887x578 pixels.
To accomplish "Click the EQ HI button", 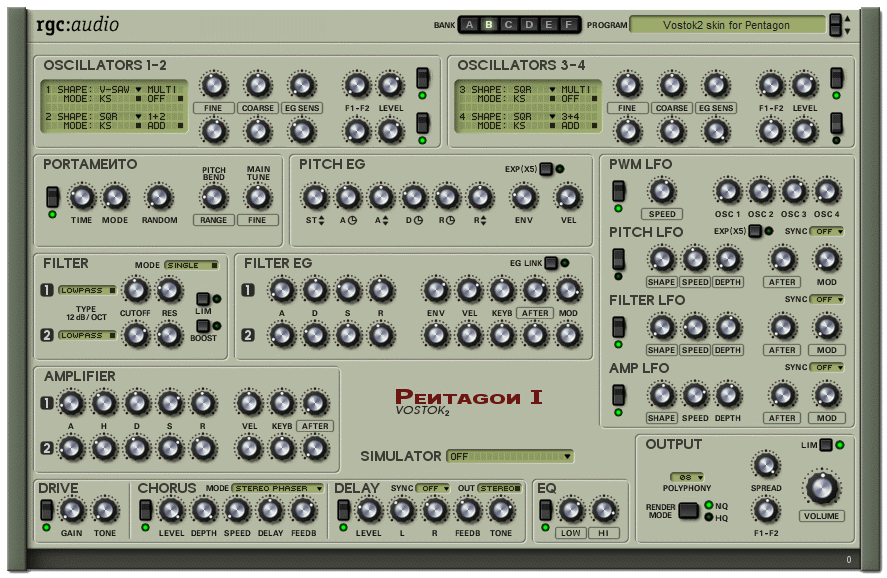I will pos(604,533).
